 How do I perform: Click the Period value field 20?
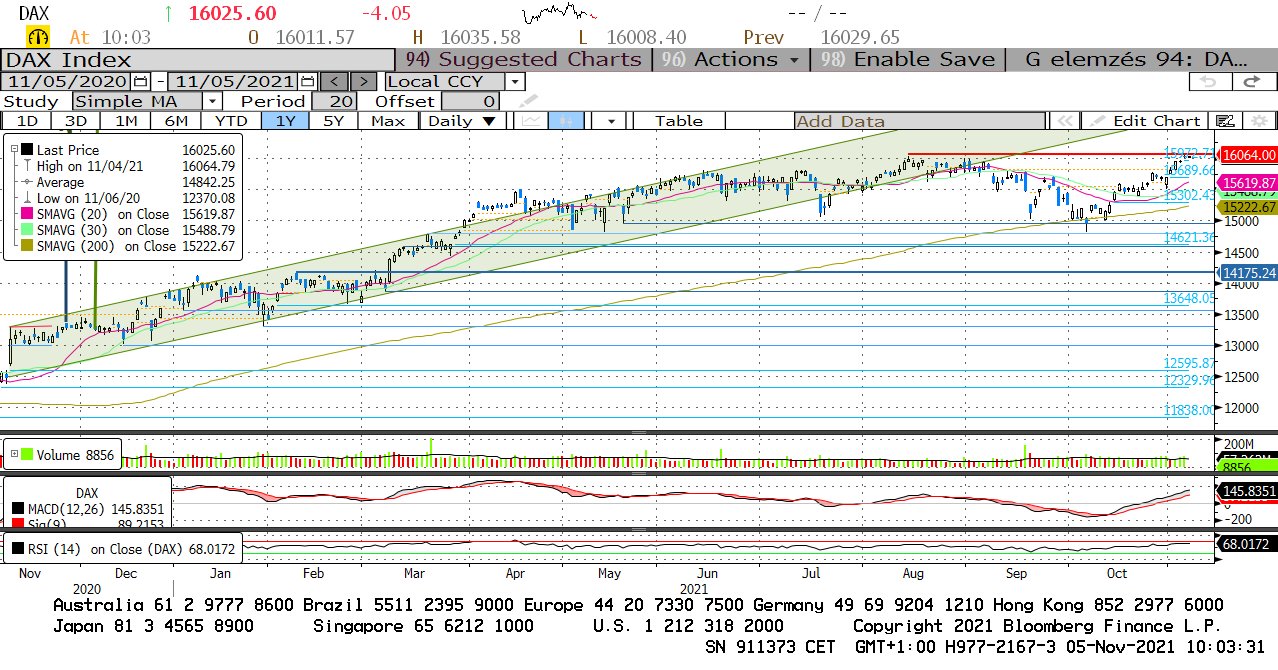(x=334, y=101)
